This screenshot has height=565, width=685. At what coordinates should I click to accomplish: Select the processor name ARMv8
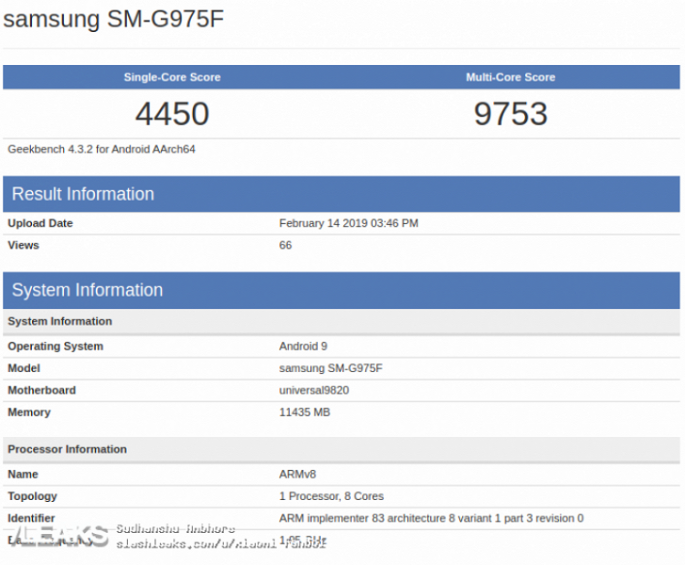(297, 474)
